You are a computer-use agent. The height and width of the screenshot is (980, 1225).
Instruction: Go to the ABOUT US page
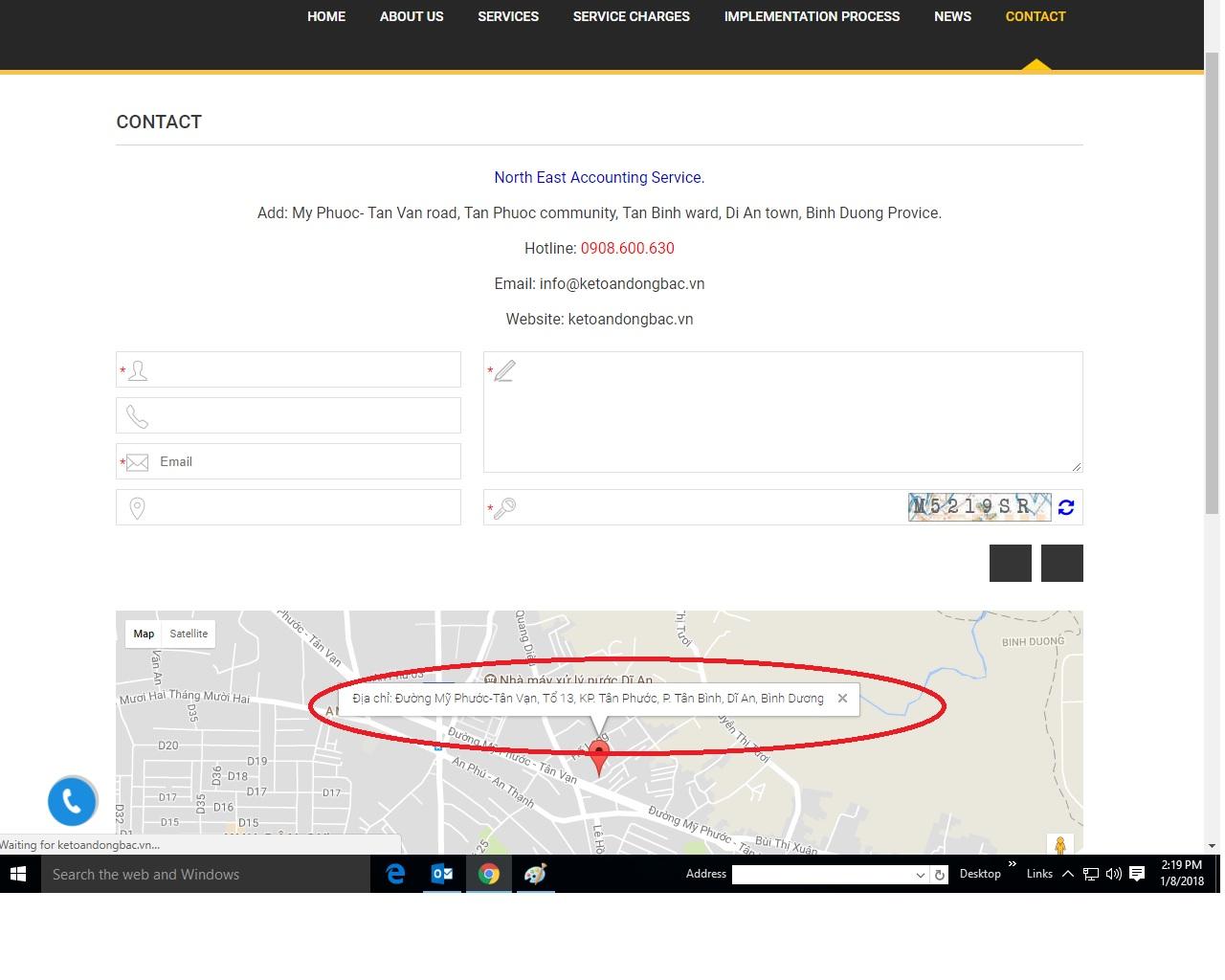click(412, 16)
